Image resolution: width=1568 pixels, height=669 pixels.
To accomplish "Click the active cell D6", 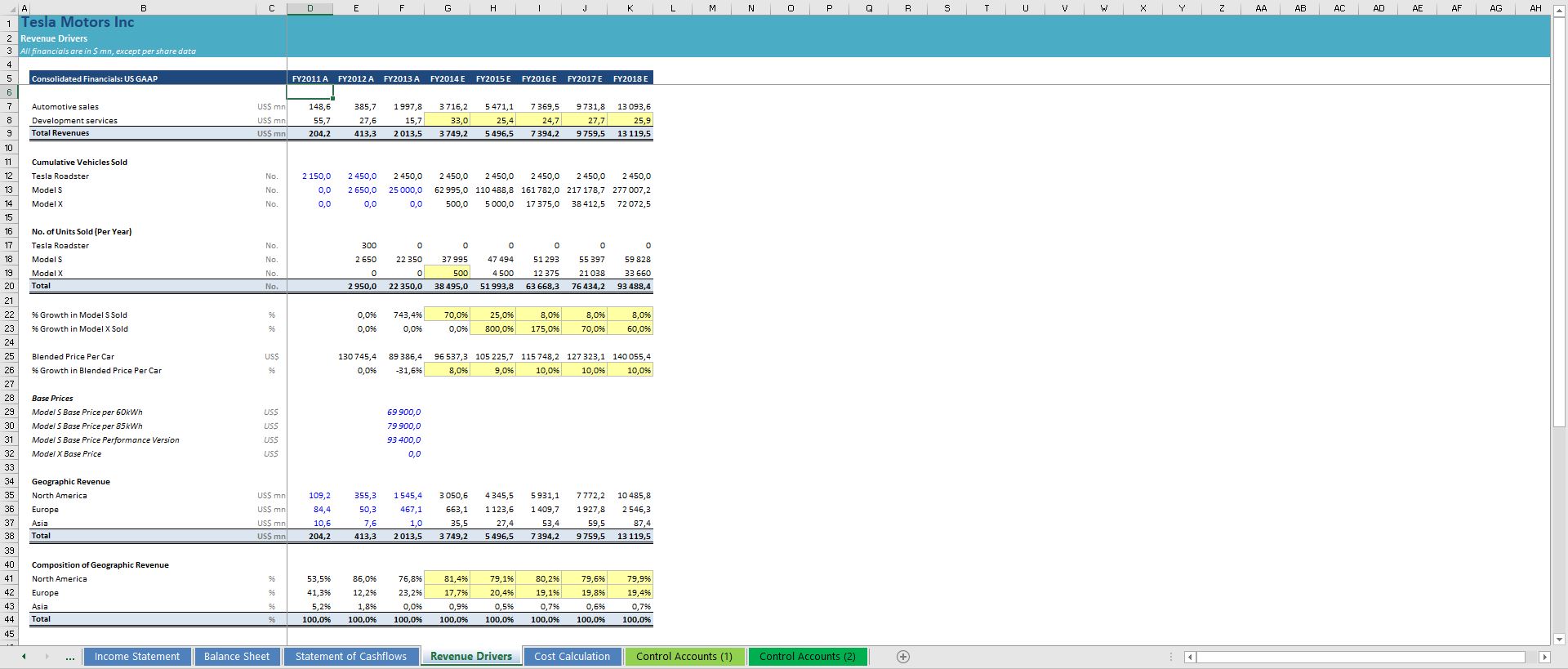I will tap(310, 92).
